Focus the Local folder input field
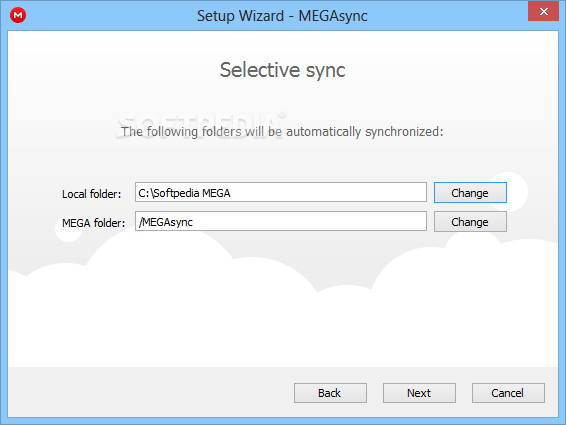 coord(281,192)
